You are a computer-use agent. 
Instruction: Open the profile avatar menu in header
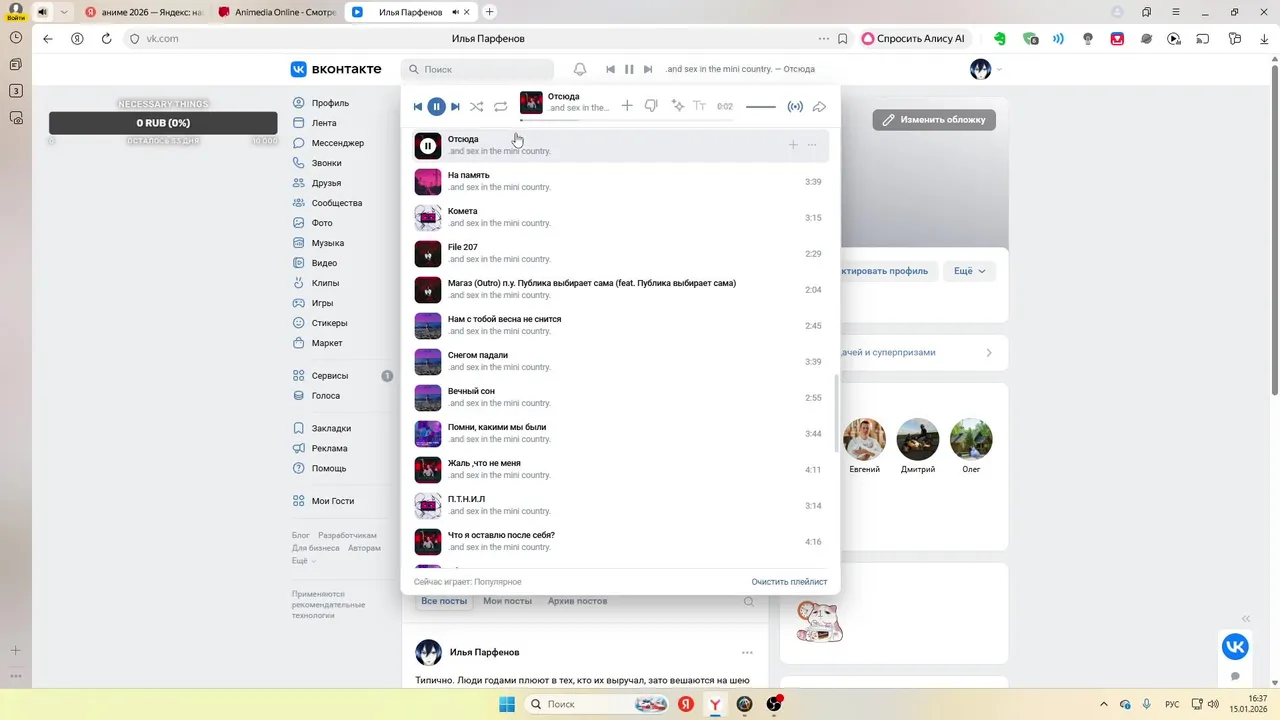[x=986, y=69]
